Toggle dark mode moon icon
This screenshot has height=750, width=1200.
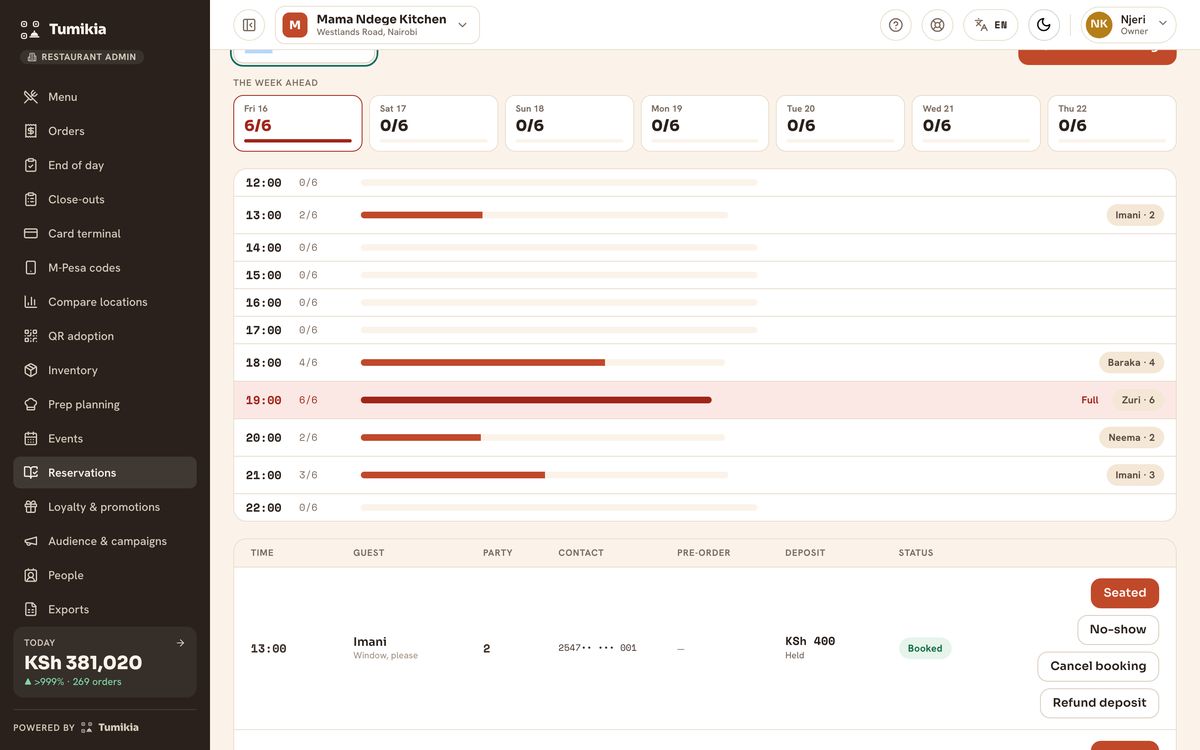pos(1044,25)
